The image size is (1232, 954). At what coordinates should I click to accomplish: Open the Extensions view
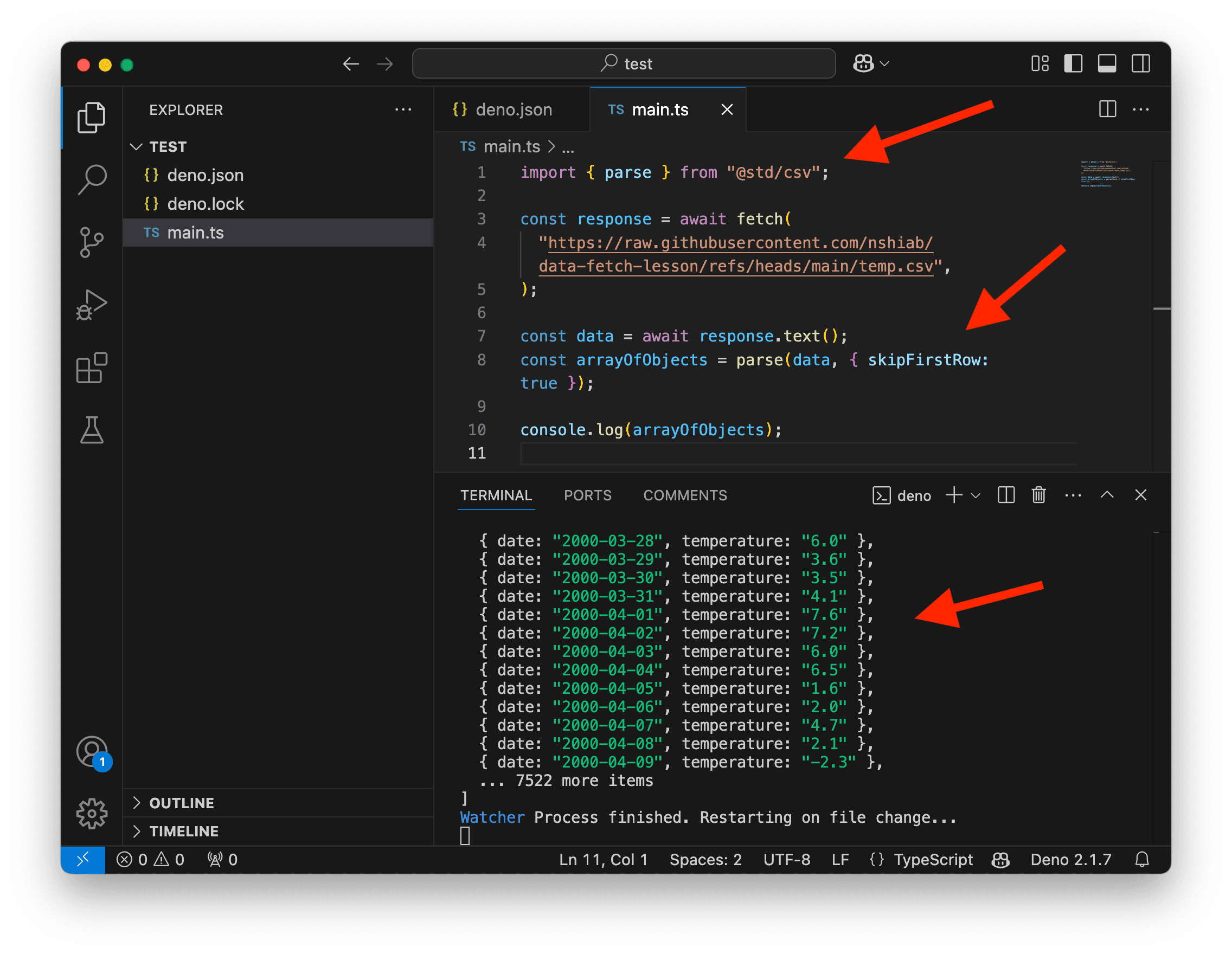tap(92, 368)
